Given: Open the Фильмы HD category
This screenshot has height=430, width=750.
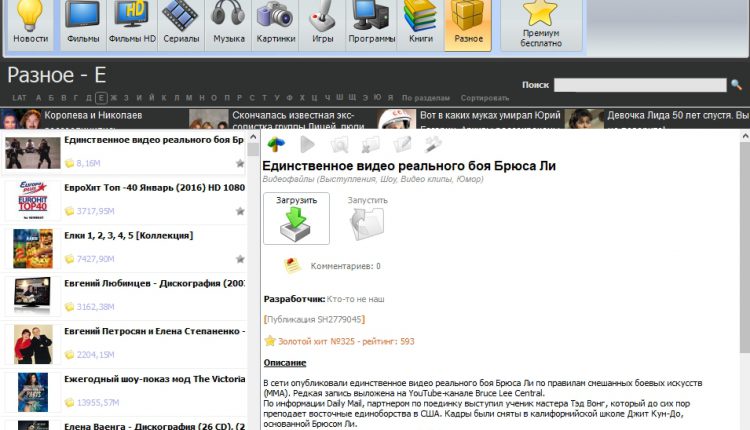Looking at the screenshot, I should 132,24.
